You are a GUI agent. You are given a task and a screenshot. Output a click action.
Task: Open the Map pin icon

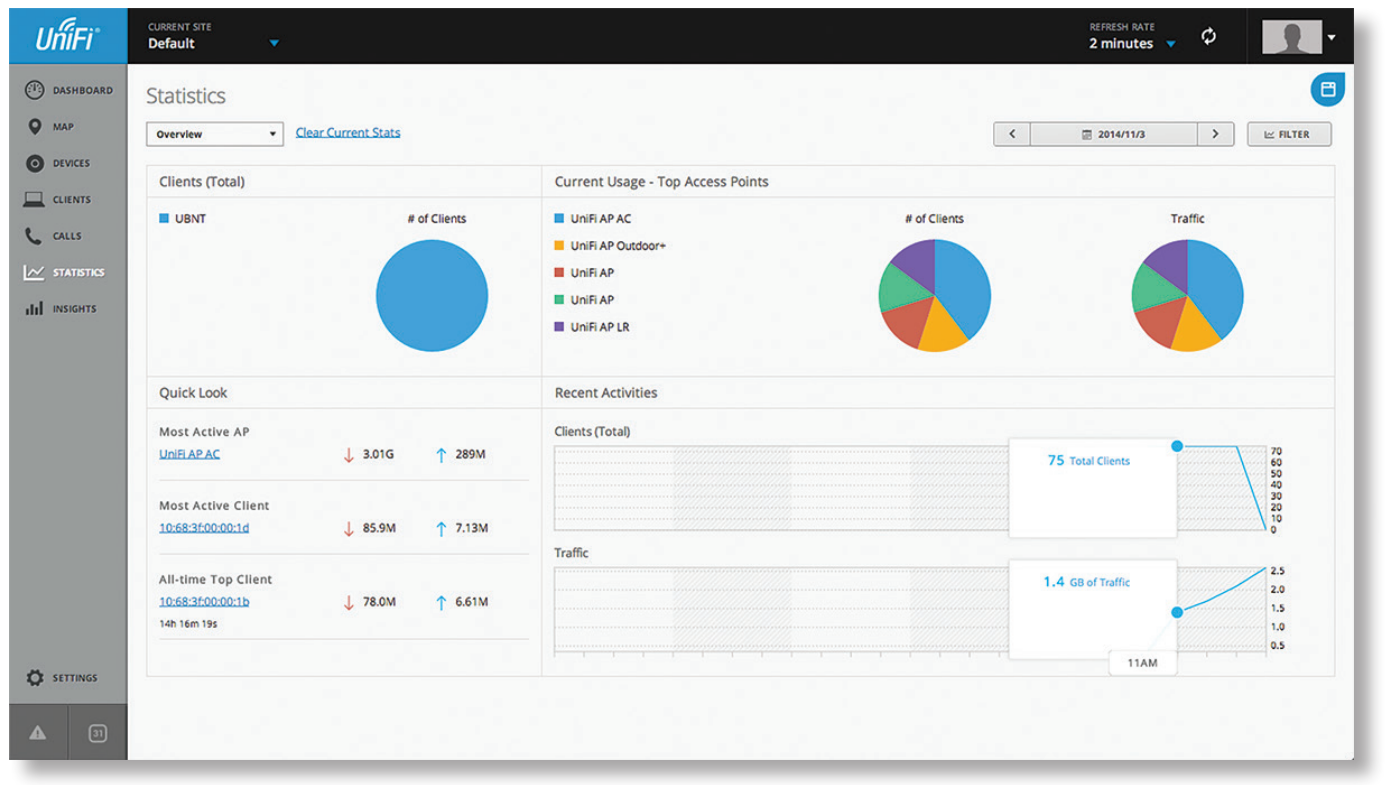click(x=35, y=127)
